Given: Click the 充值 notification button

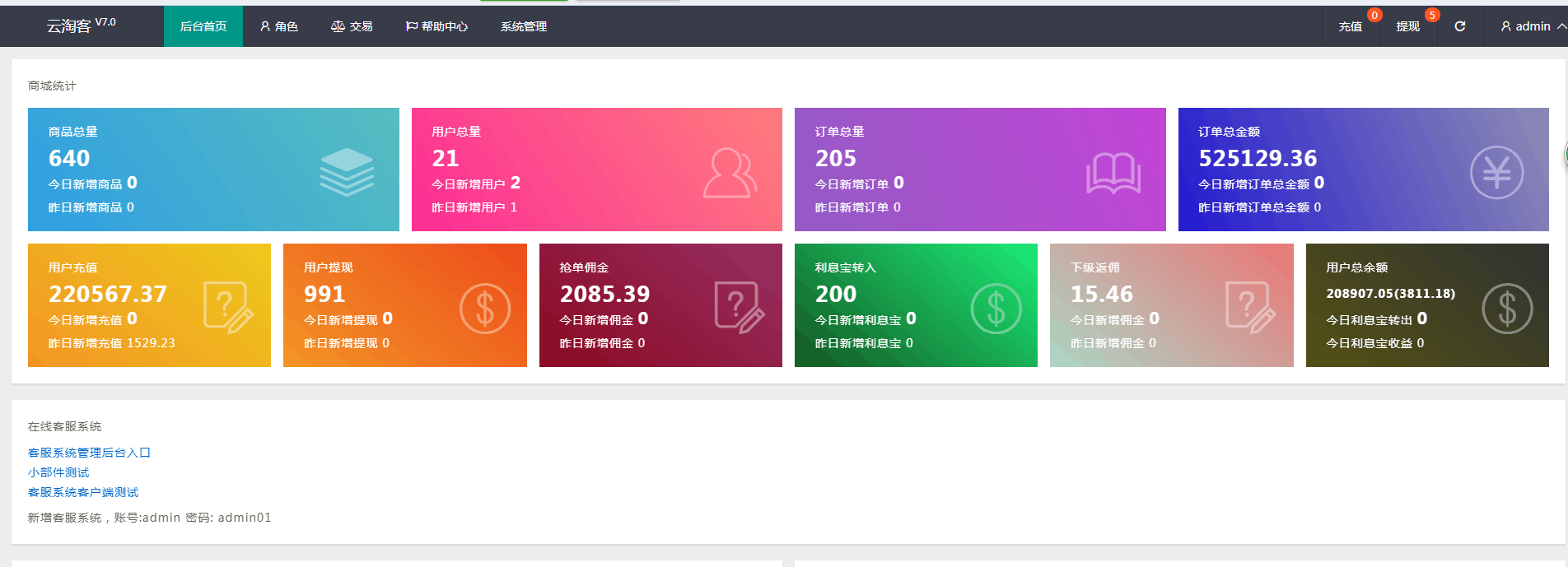Looking at the screenshot, I should click(1350, 26).
